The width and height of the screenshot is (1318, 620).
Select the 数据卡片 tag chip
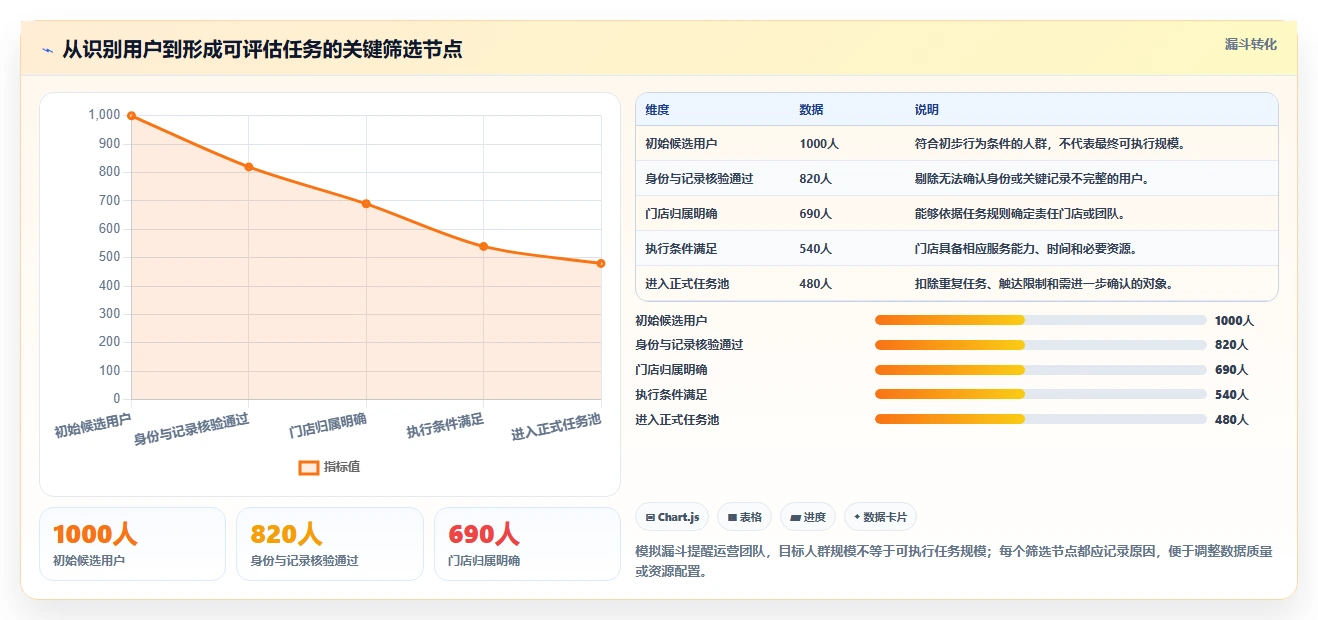[880, 517]
